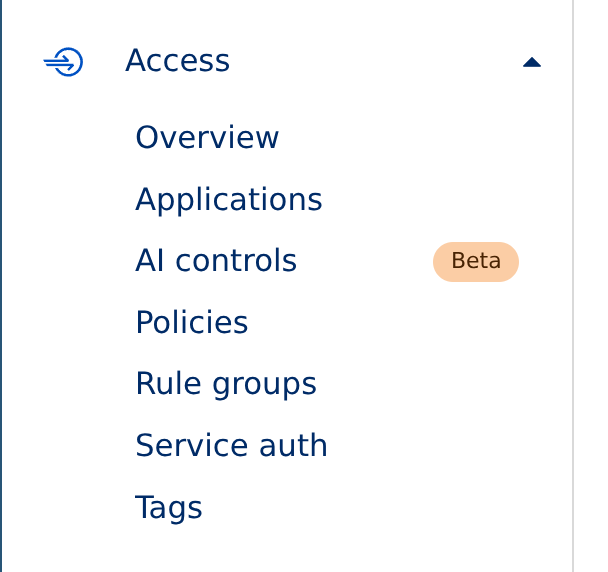Choose the Applications submenu entry
Screen dimensions: 608x572
(228, 200)
